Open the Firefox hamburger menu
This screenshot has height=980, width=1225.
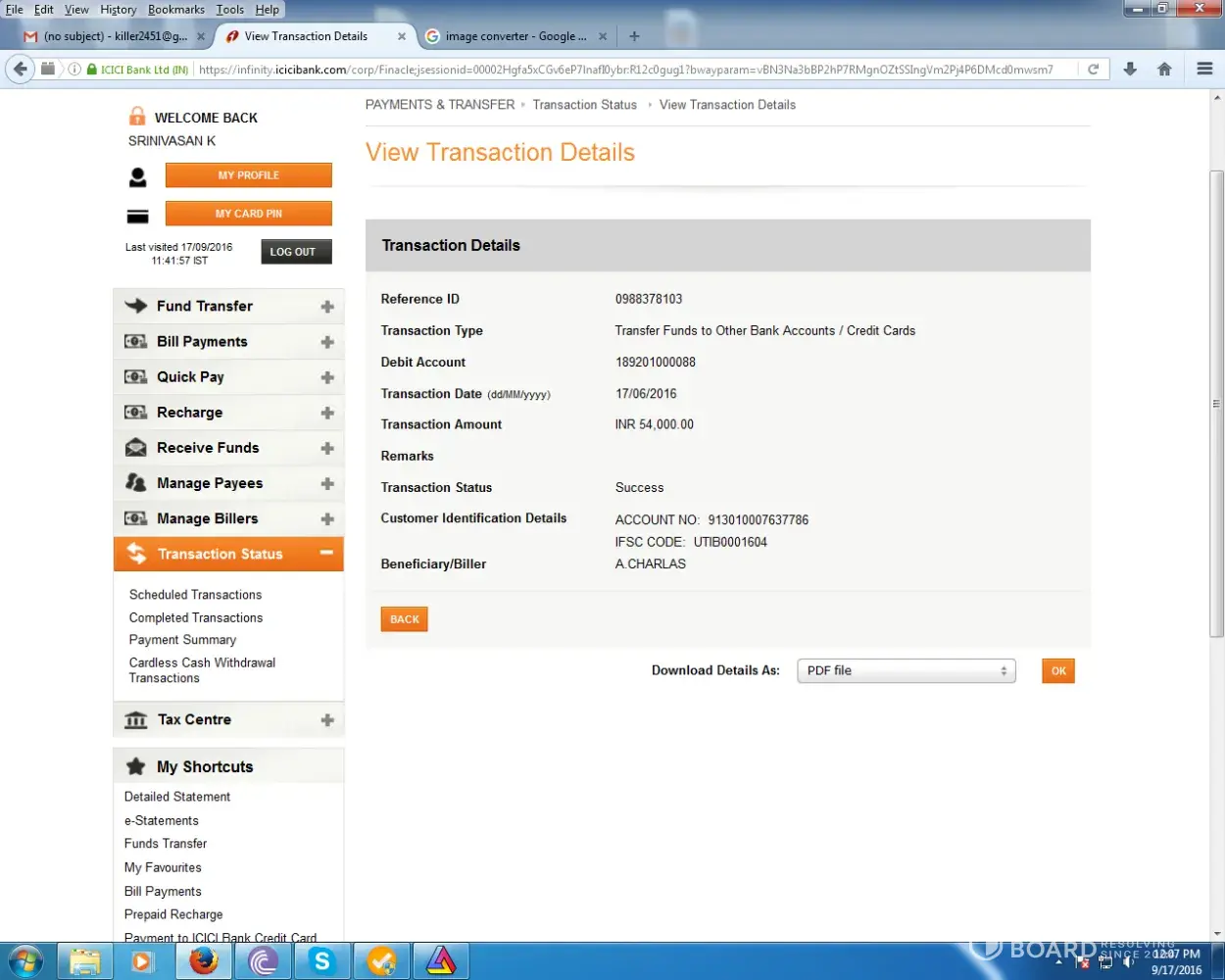tap(1204, 70)
